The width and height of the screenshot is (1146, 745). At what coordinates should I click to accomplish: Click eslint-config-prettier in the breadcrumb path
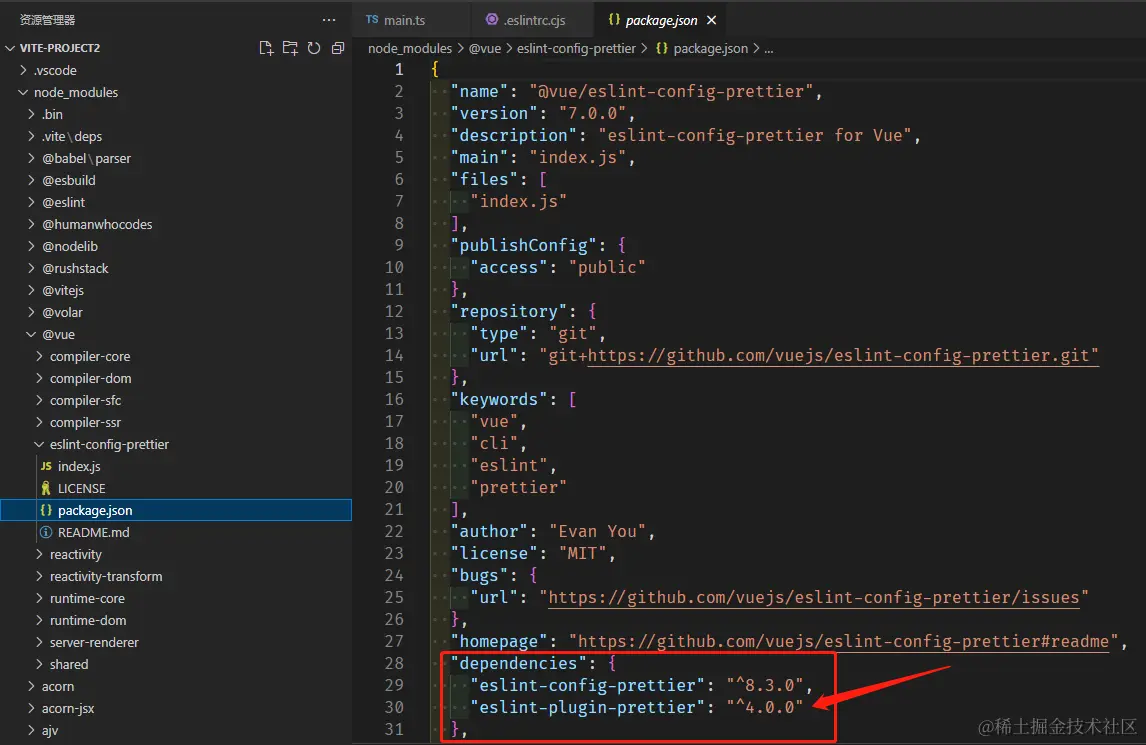[576, 48]
